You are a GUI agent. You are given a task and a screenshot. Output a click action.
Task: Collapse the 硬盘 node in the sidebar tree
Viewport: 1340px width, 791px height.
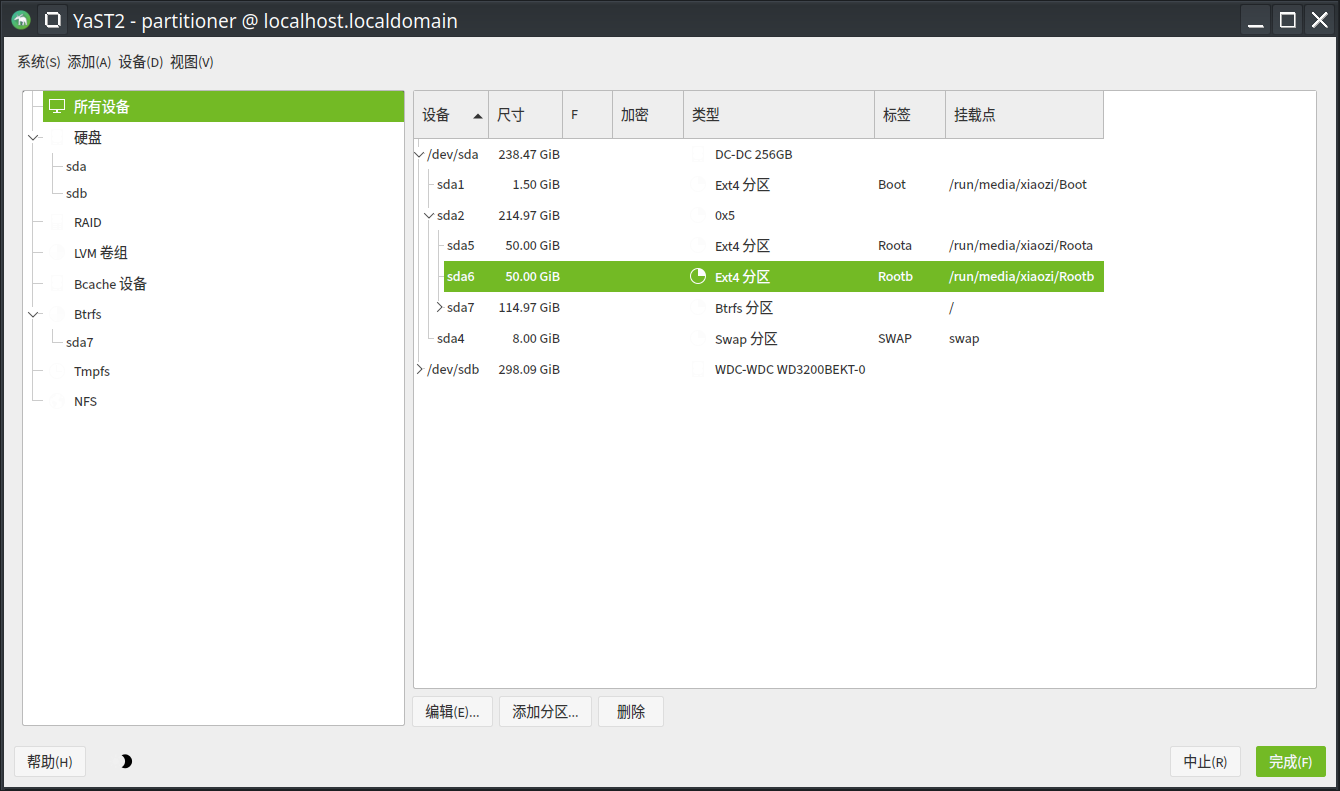(34, 137)
